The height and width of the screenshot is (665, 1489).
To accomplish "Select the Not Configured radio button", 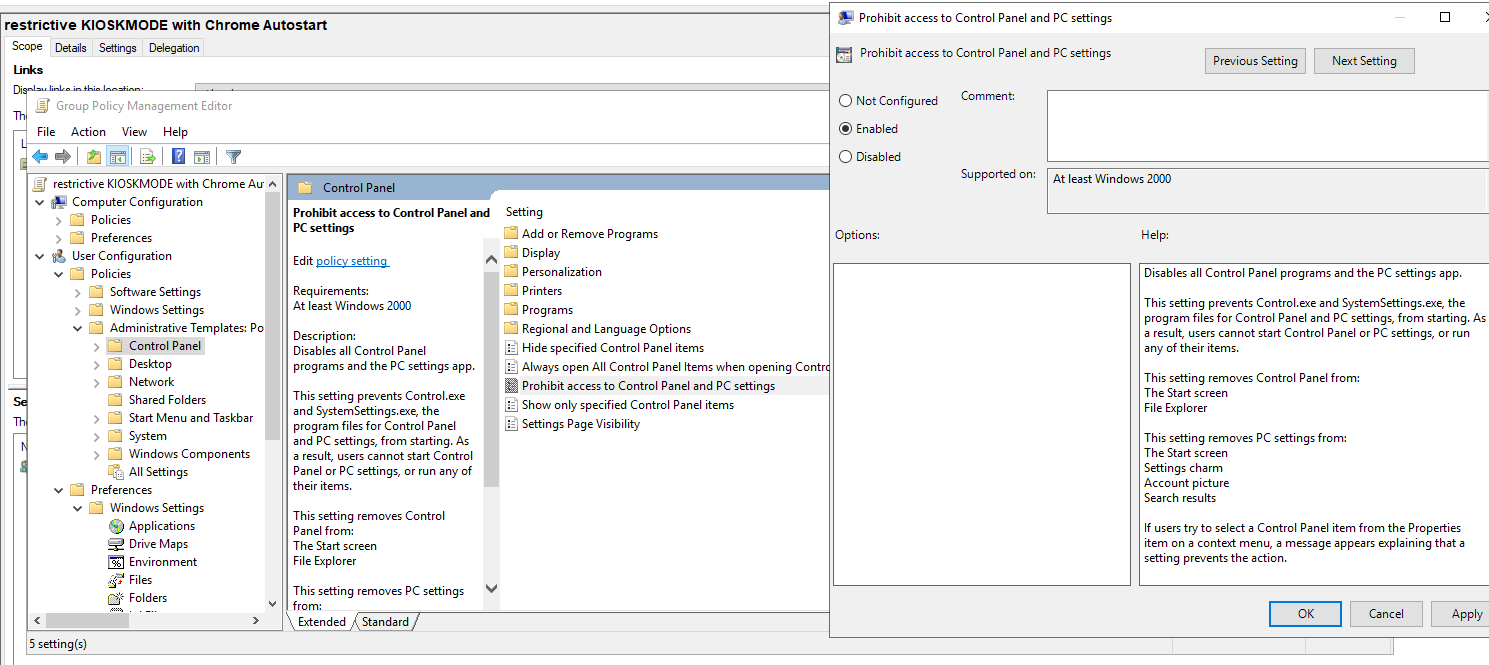I will [x=846, y=101].
